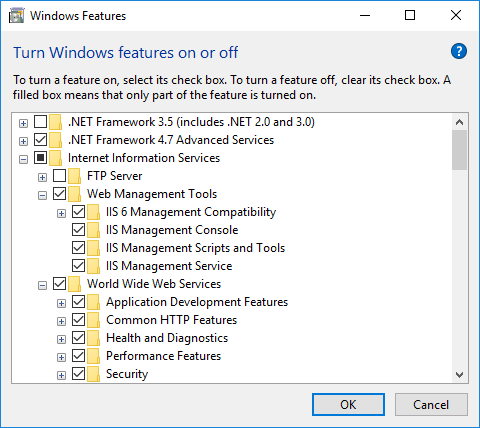Screen dimensions: 480x428
Task: Select the 'World Wide Web Services' label
Action: tap(154, 284)
